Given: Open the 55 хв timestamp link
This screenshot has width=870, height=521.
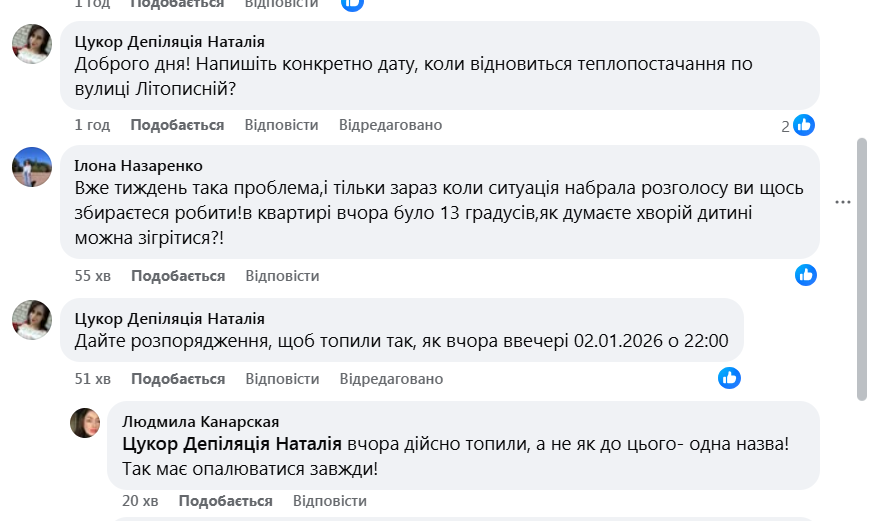Looking at the screenshot, I should tap(93, 276).
